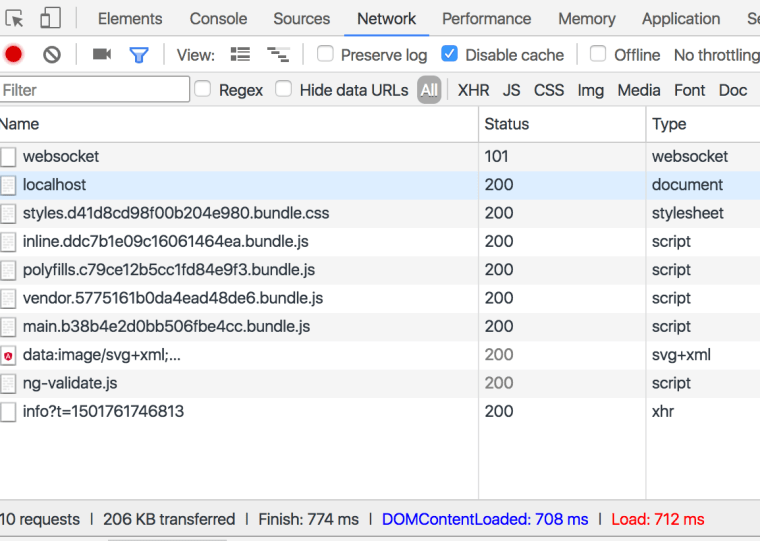Click the inspect element picker icon
The width and height of the screenshot is (760, 541).
pyautogui.click(x=15, y=19)
